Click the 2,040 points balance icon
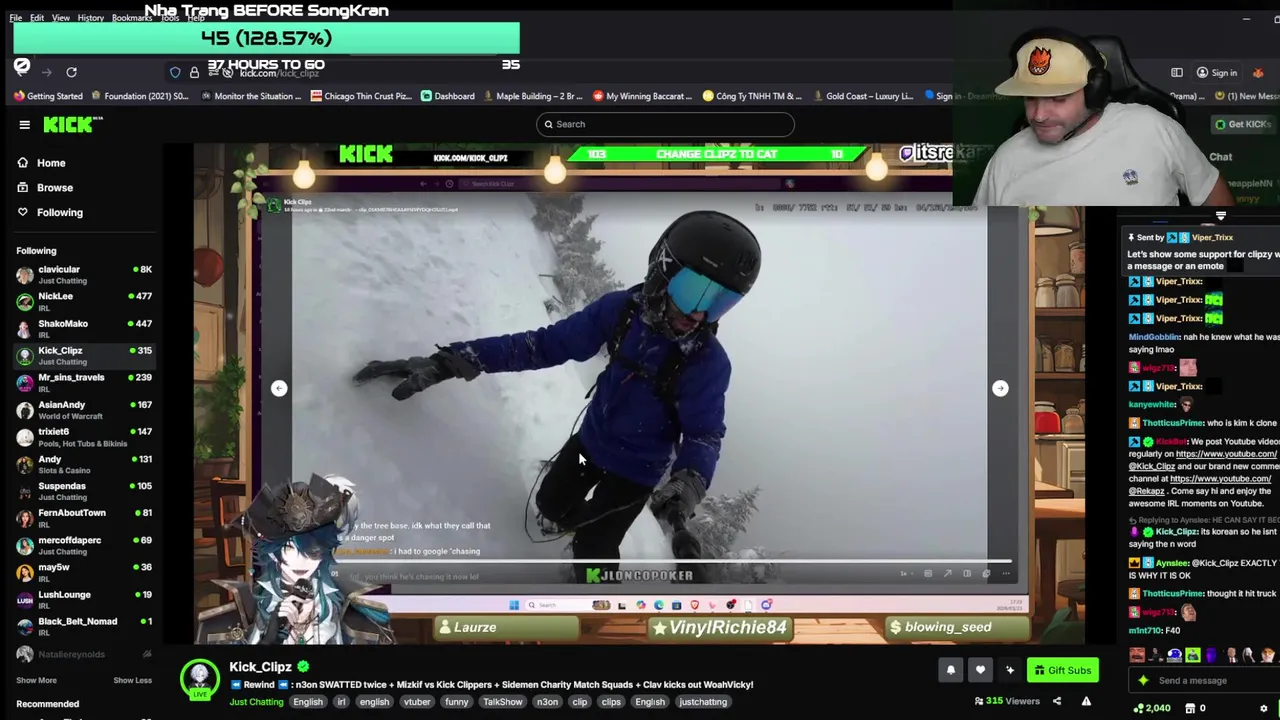Screen dimensions: 1280x720 [1139, 708]
